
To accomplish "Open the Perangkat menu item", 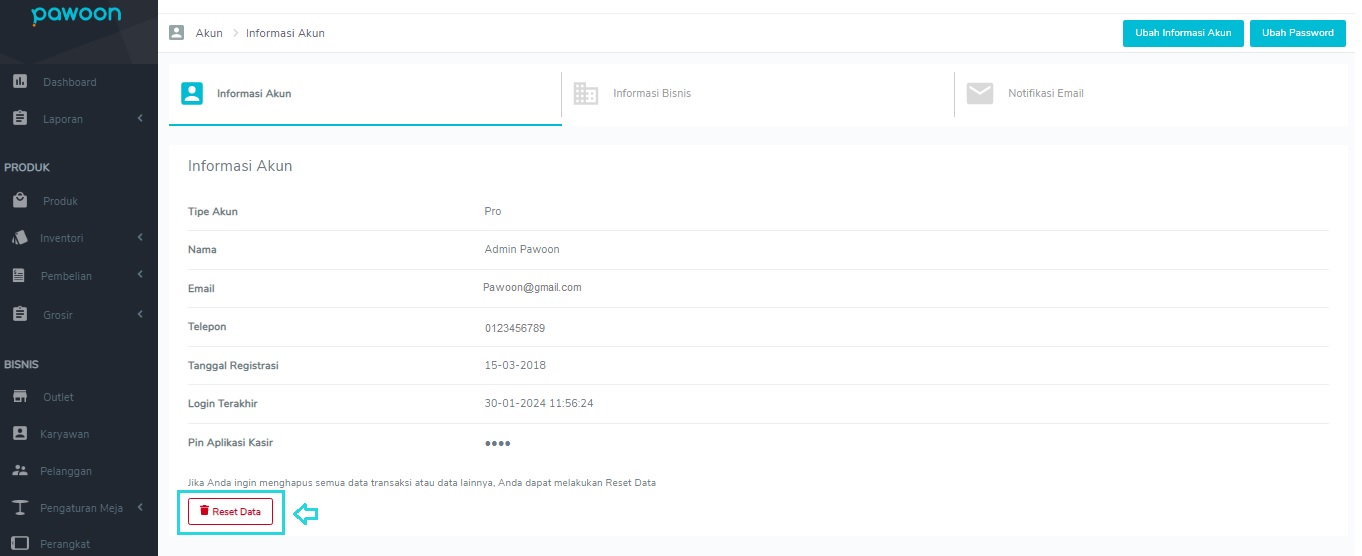I will pos(65,544).
